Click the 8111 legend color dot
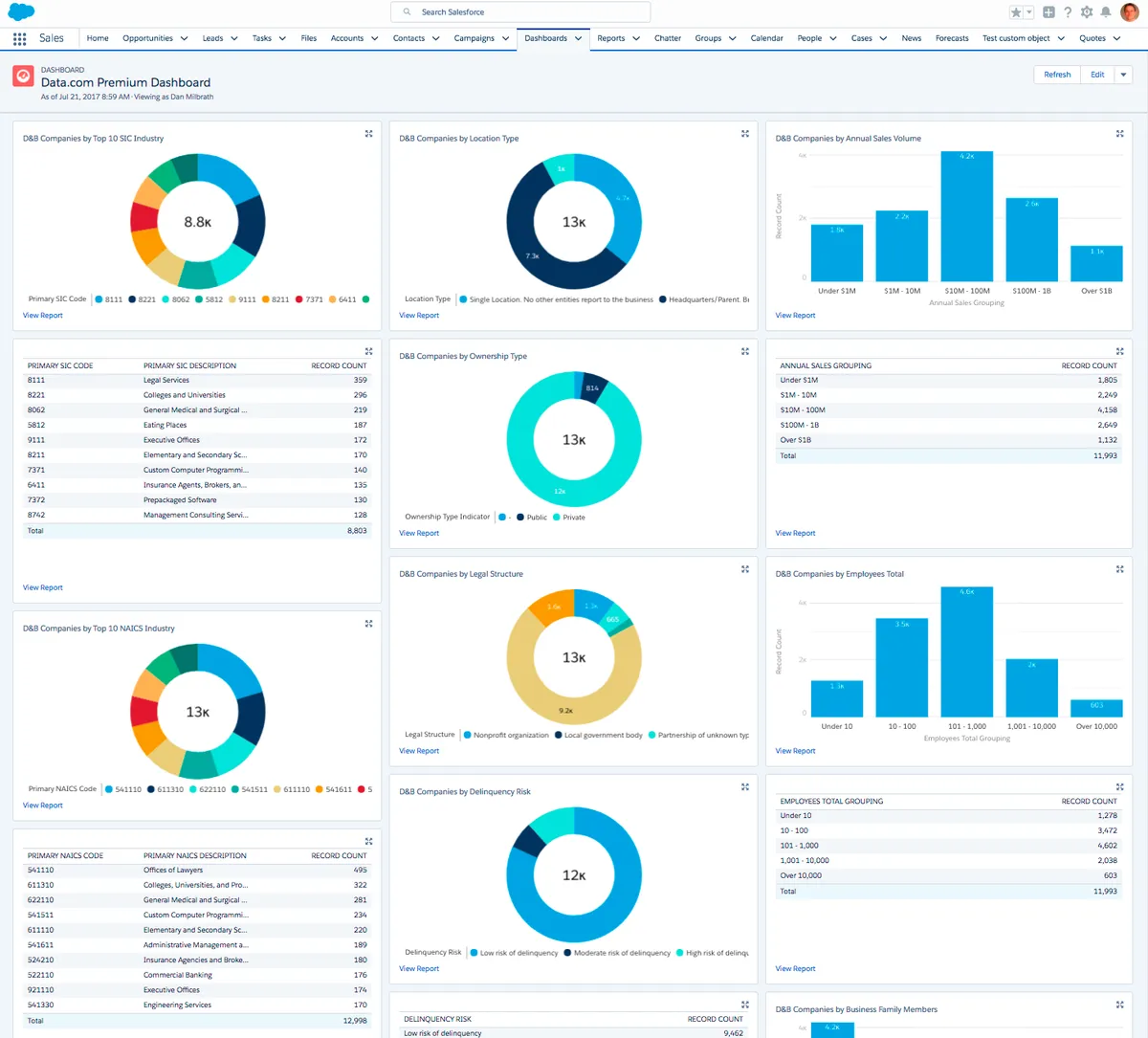The height and width of the screenshot is (1038, 1148). coord(99,299)
